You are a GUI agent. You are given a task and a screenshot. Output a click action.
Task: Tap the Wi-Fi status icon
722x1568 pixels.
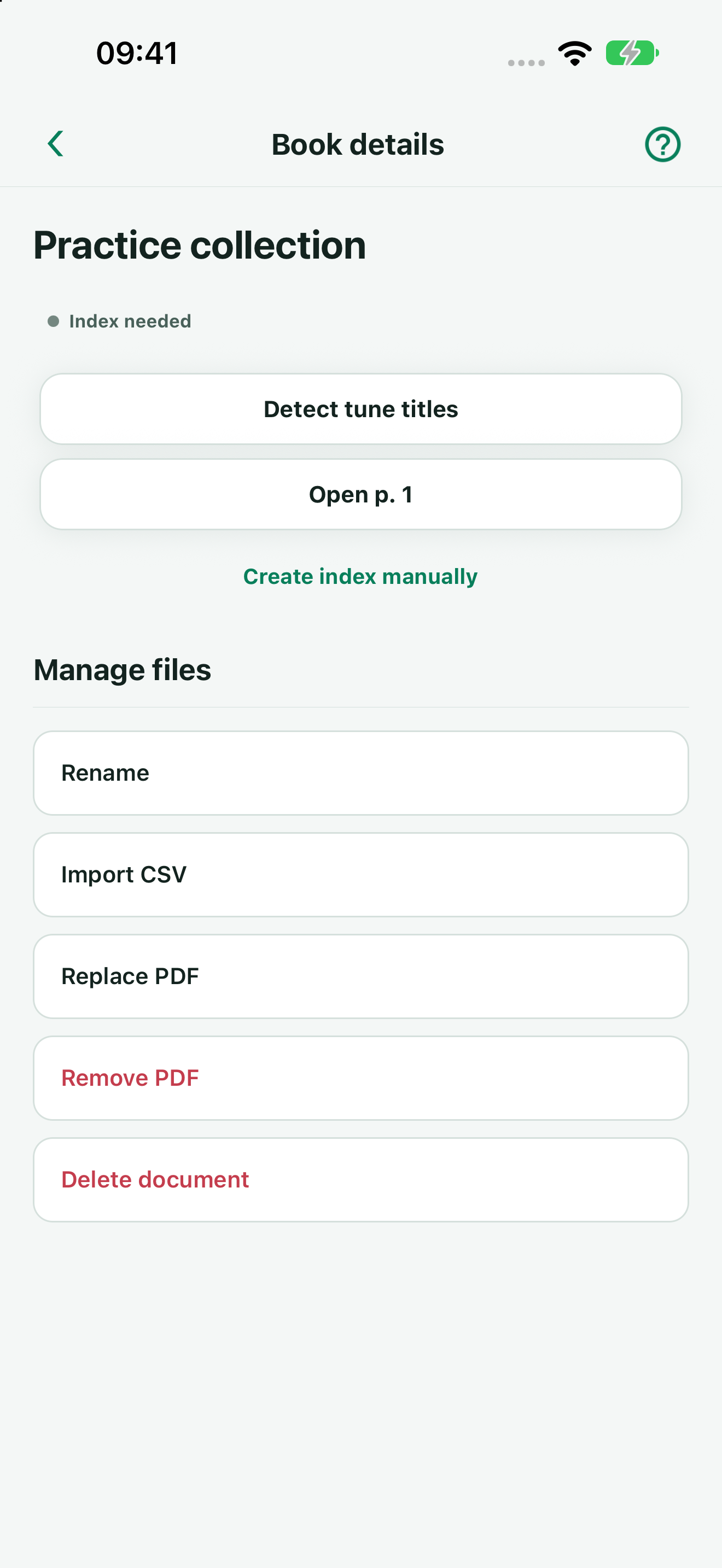(x=575, y=54)
